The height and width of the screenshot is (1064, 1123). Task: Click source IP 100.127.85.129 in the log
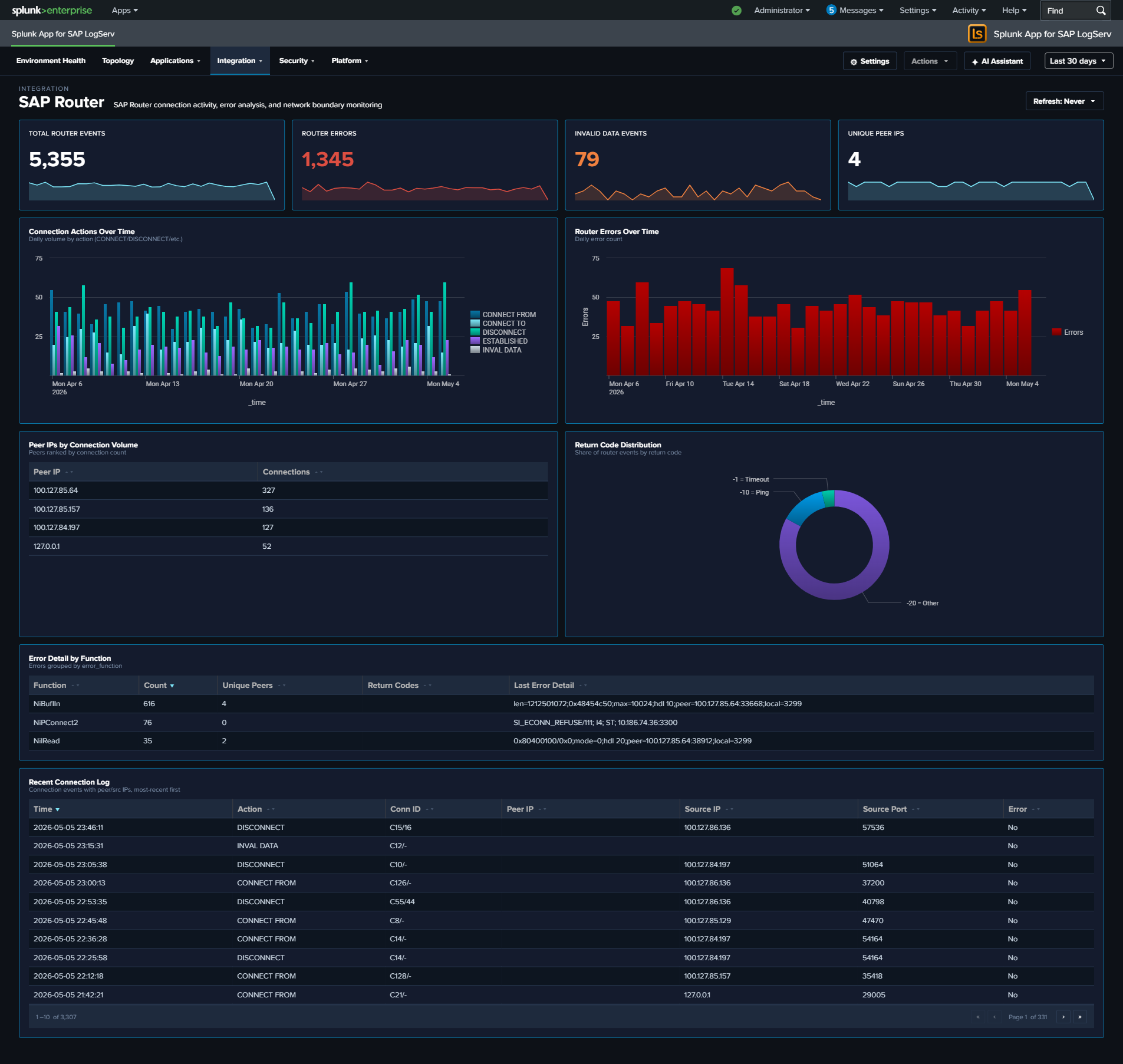point(707,921)
